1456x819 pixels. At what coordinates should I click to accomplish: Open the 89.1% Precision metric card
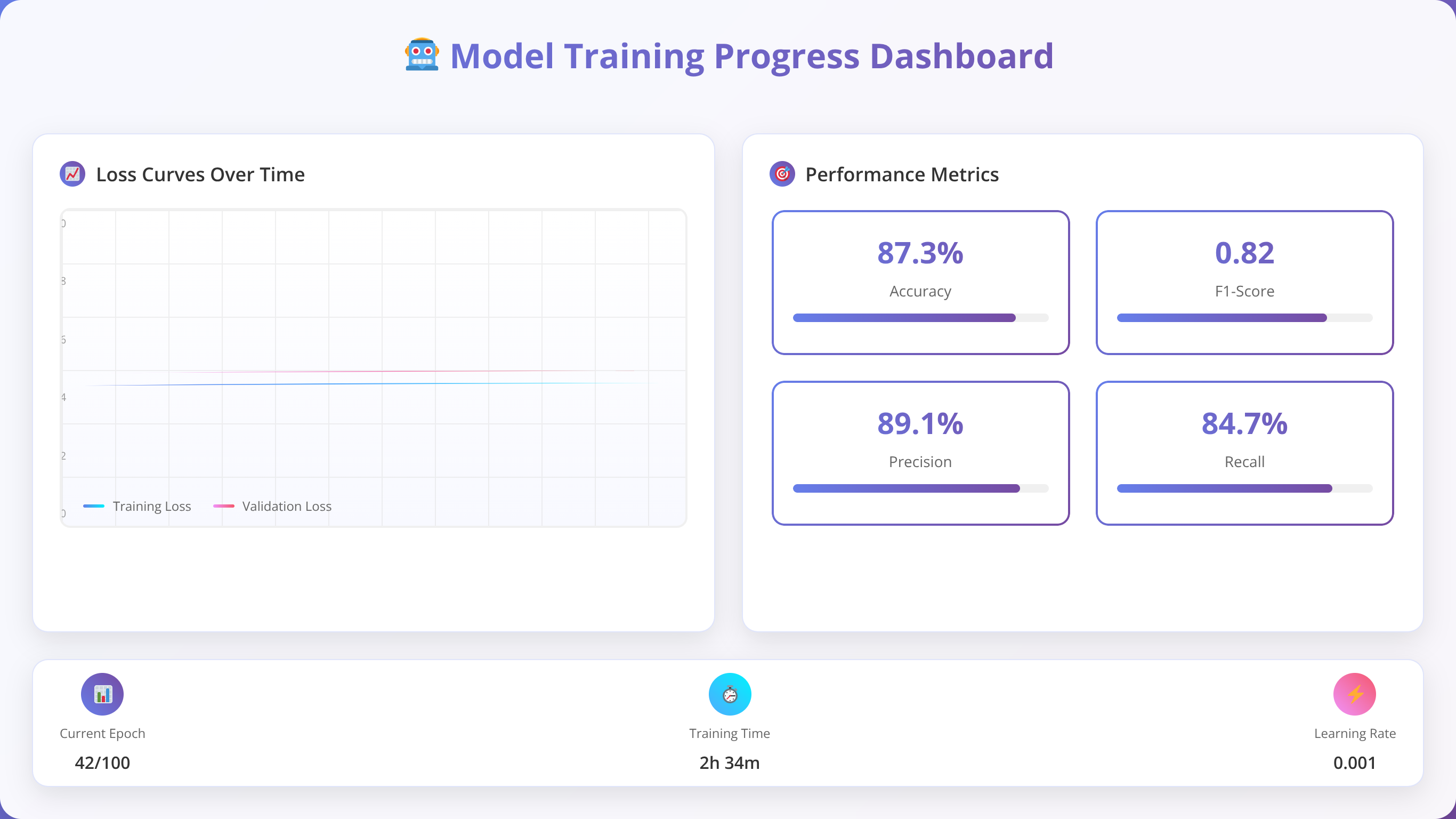920,453
